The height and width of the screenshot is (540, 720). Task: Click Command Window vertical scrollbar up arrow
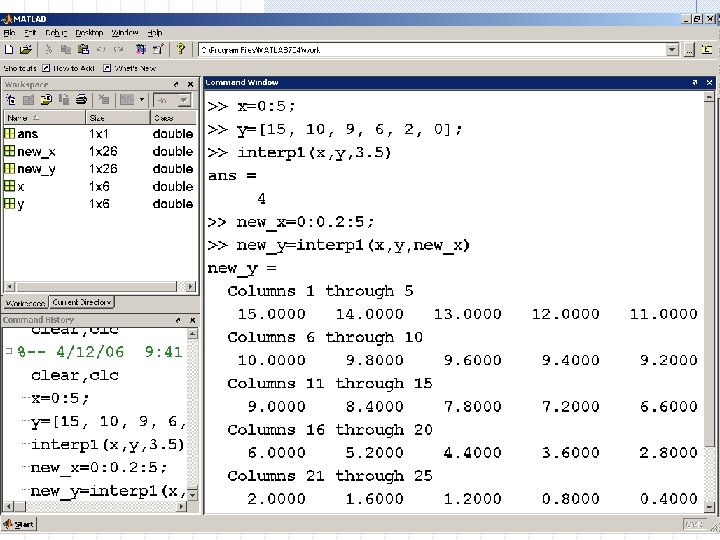tap(709, 97)
